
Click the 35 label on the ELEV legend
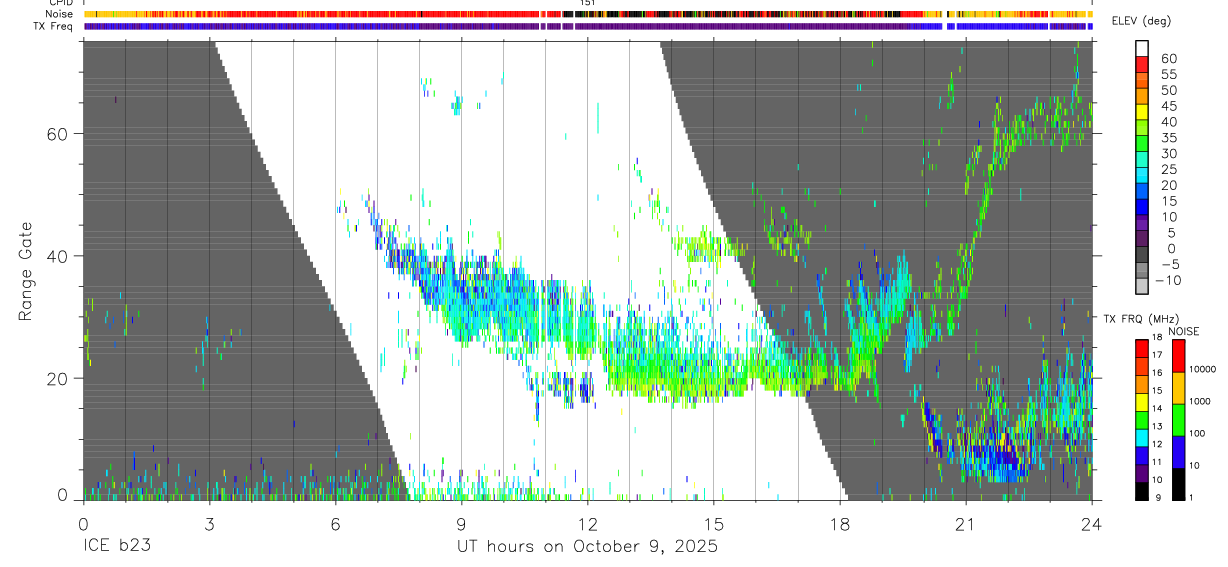click(x=1169, y=138)
